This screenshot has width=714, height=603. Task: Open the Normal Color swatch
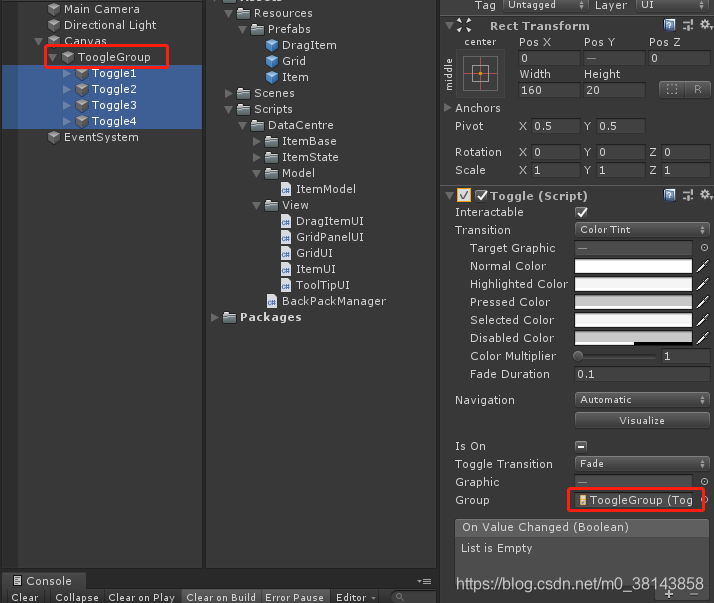pos(633,266)
